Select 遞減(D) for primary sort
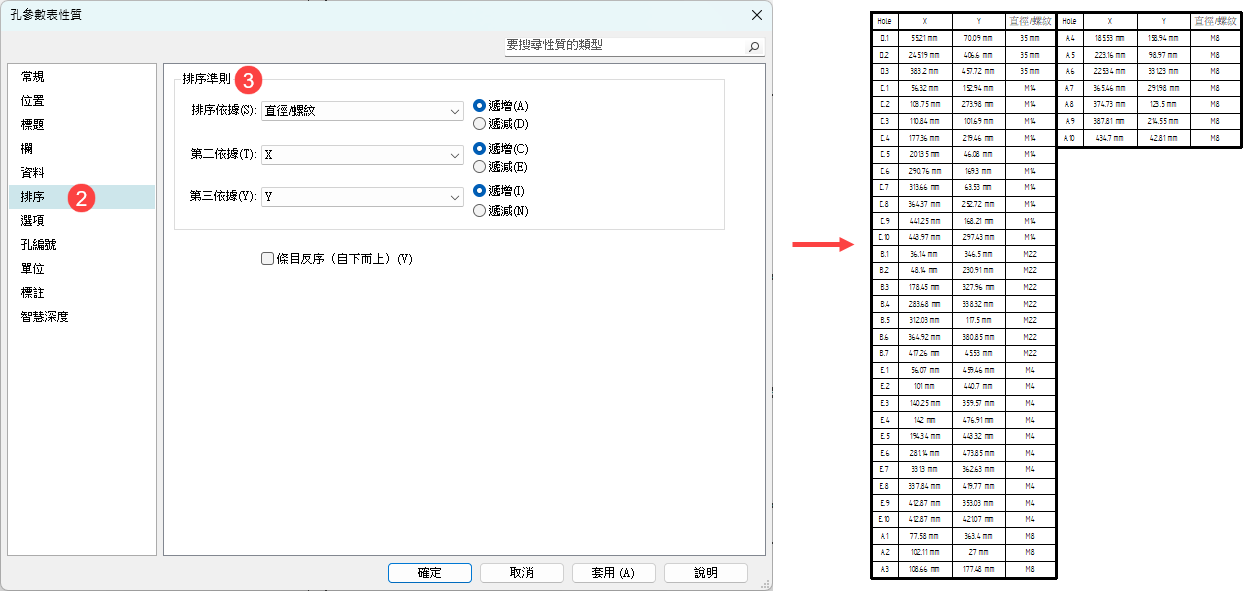 pyautogui.click(x=480, y=124)
